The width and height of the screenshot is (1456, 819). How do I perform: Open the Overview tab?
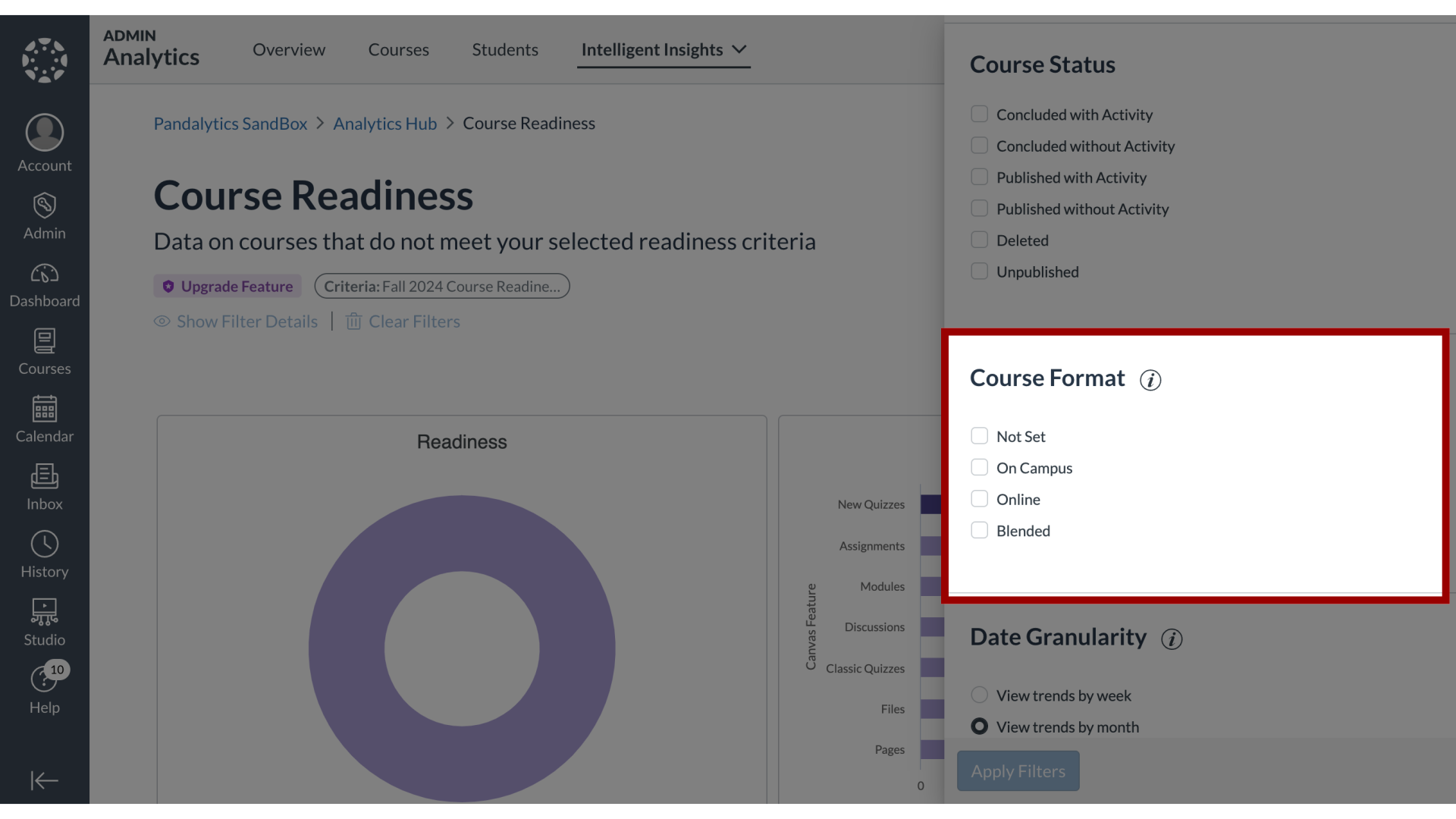[289, 49]
